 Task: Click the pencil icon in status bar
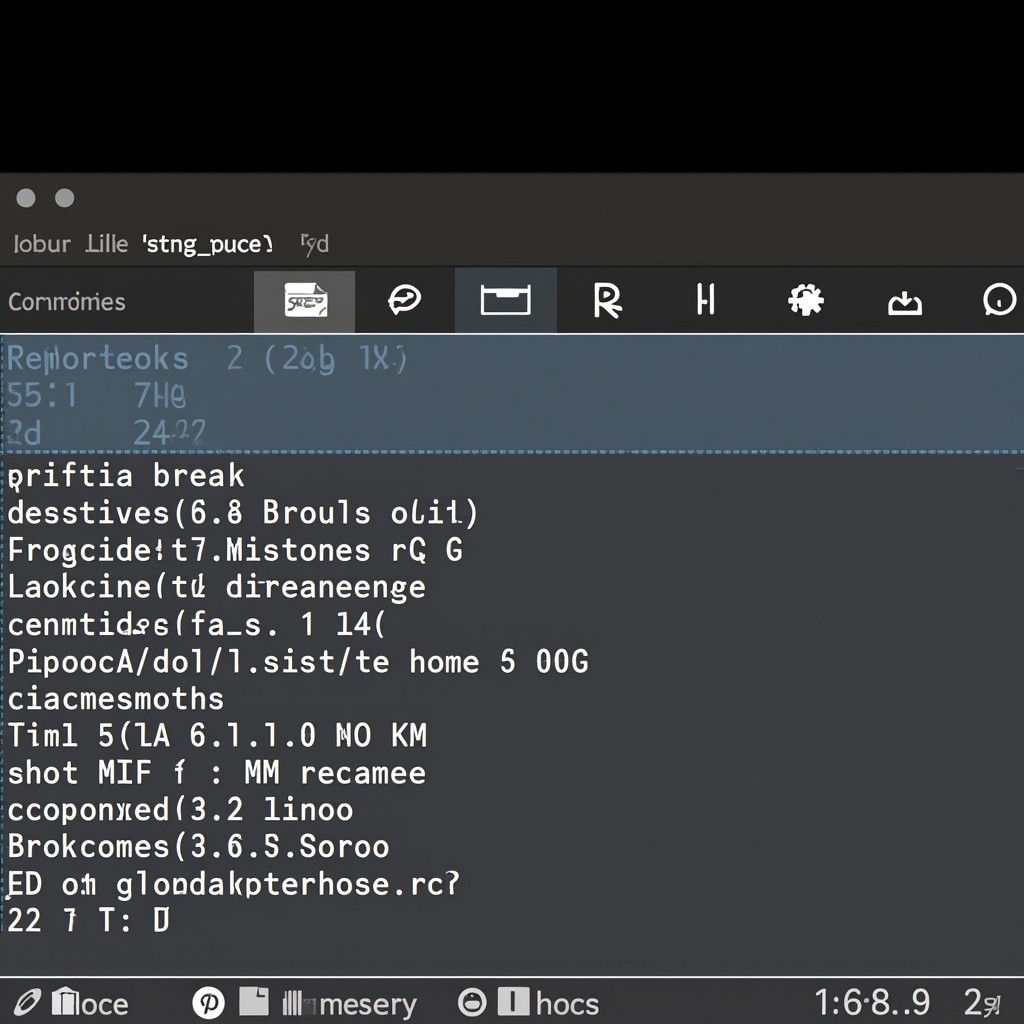(27, 1003)
